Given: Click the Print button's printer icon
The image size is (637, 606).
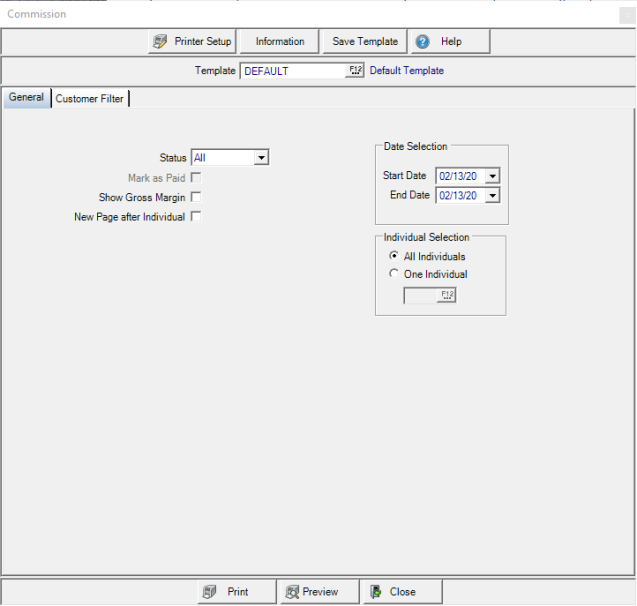Looking at the screenshot, I should [x=209, y=592].
